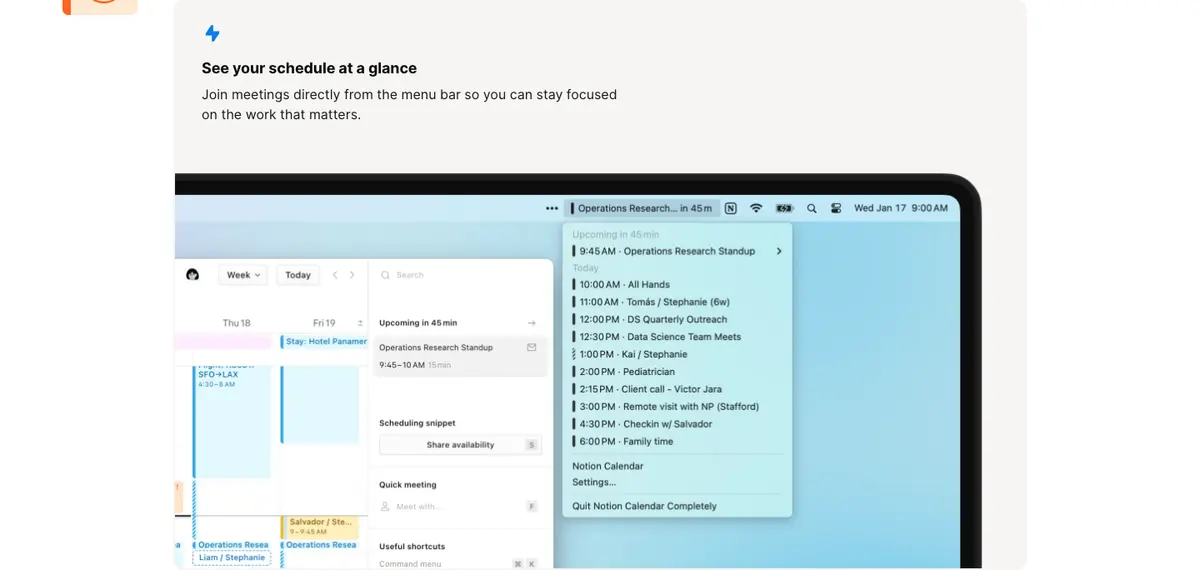The width and height of the screenshot is (1200, 570).
Task: Click the arrow beside Upcoming in 45 min
Action: tap(532, 323)
